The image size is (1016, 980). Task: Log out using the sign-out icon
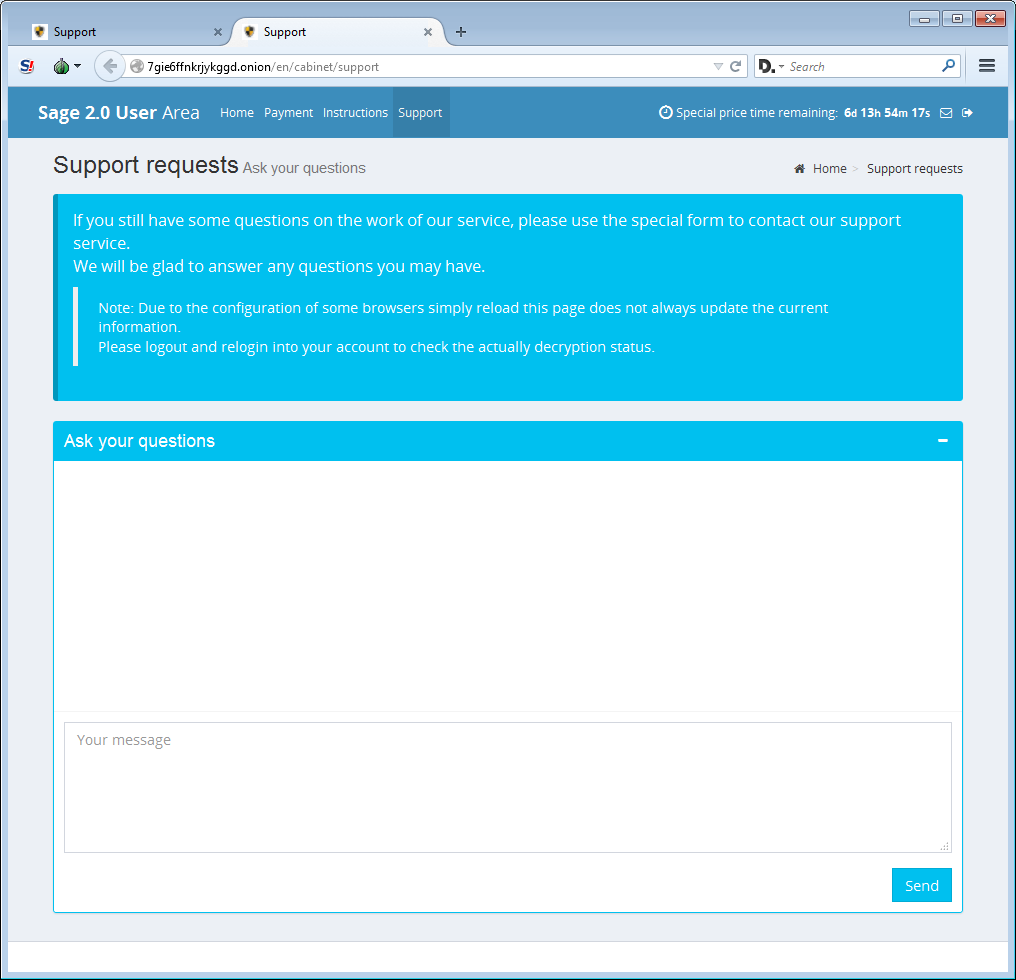click(967, 113)
